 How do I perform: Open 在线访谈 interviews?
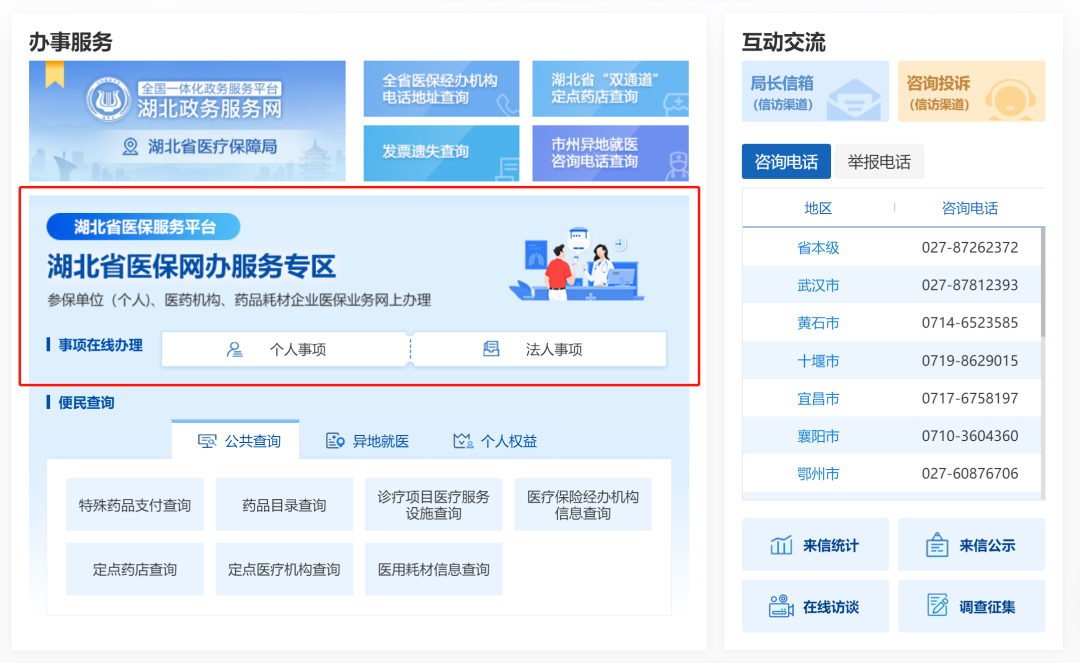[x=816, y=606]
